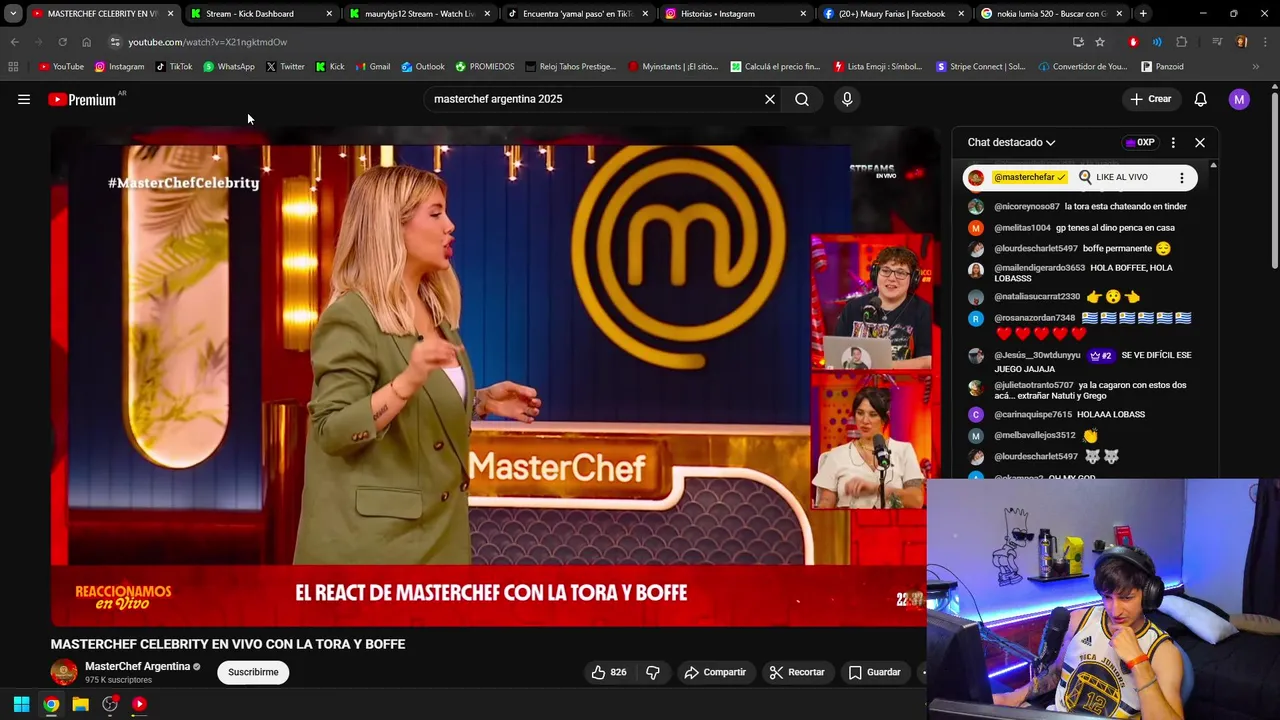
Task: Clip the video with Recortar
Action: tap(797, 672)
